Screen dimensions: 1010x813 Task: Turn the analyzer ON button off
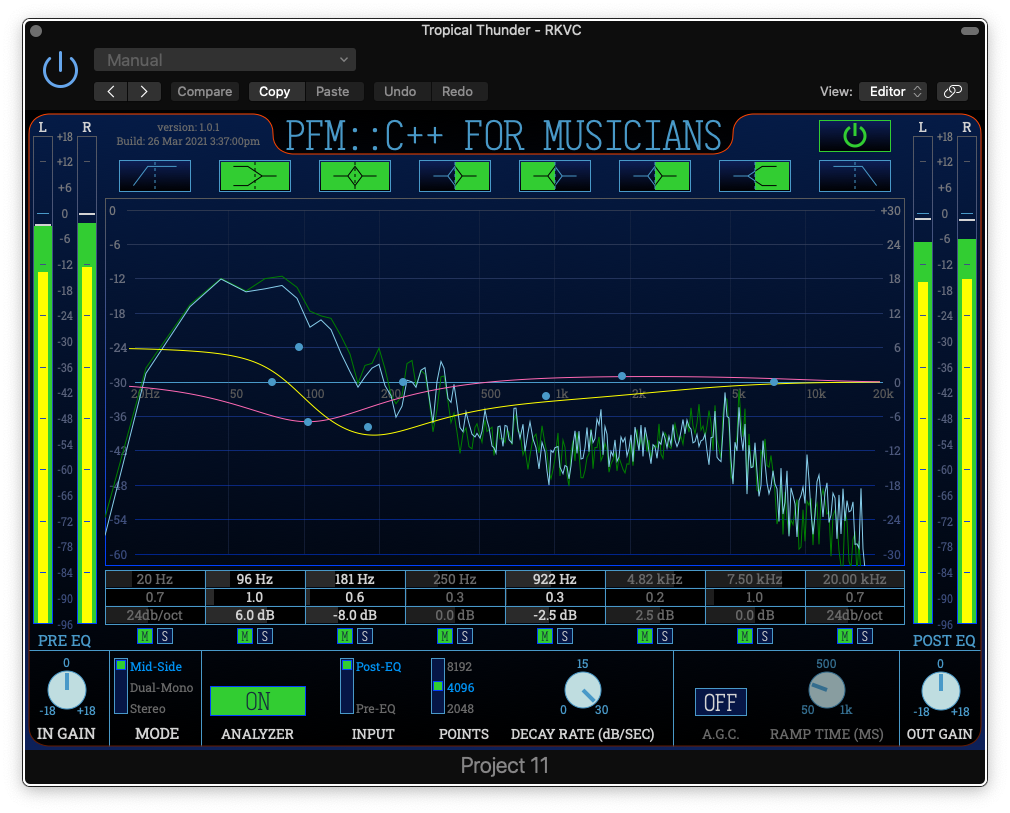(258, 701)
